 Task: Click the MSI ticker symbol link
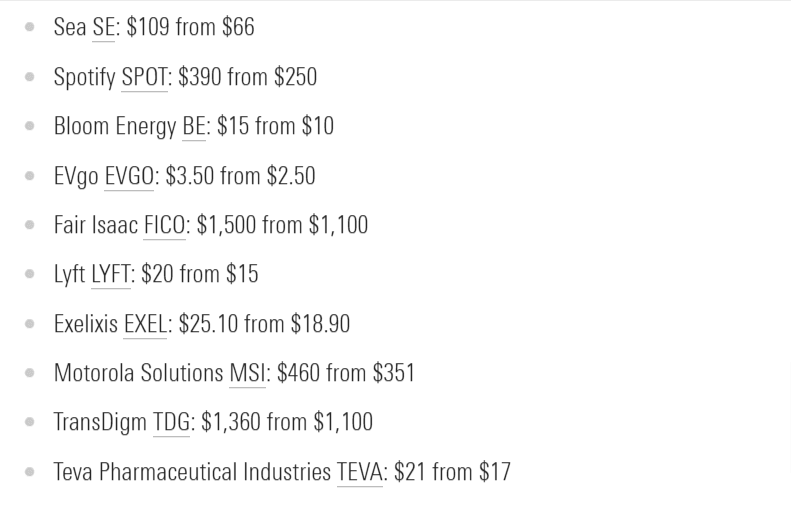(x=247, y=373)
